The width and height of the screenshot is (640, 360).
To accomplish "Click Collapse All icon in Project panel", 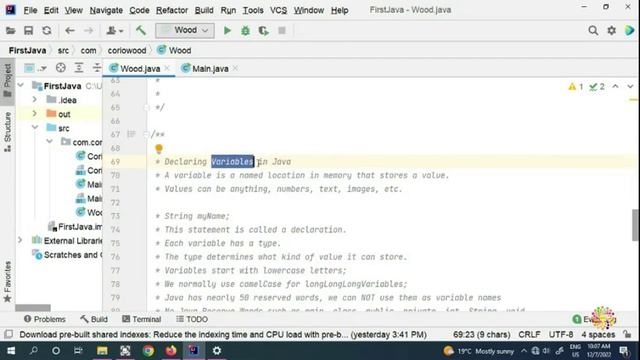I will click(97, 68).
